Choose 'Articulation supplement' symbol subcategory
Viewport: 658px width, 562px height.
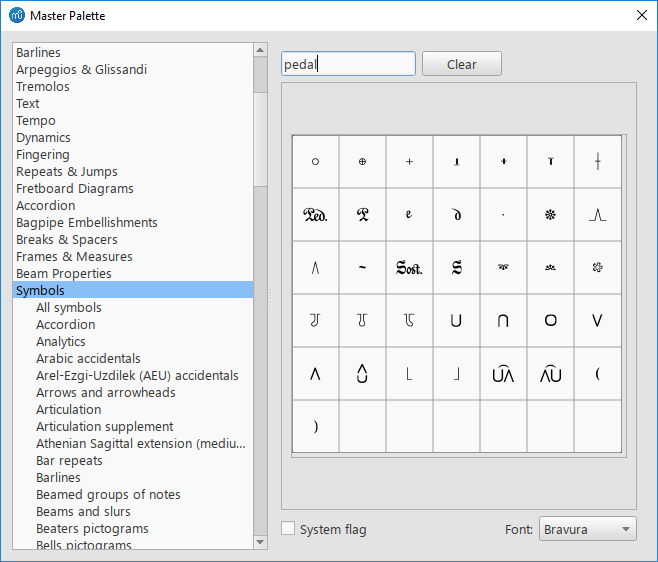point(104,427)
